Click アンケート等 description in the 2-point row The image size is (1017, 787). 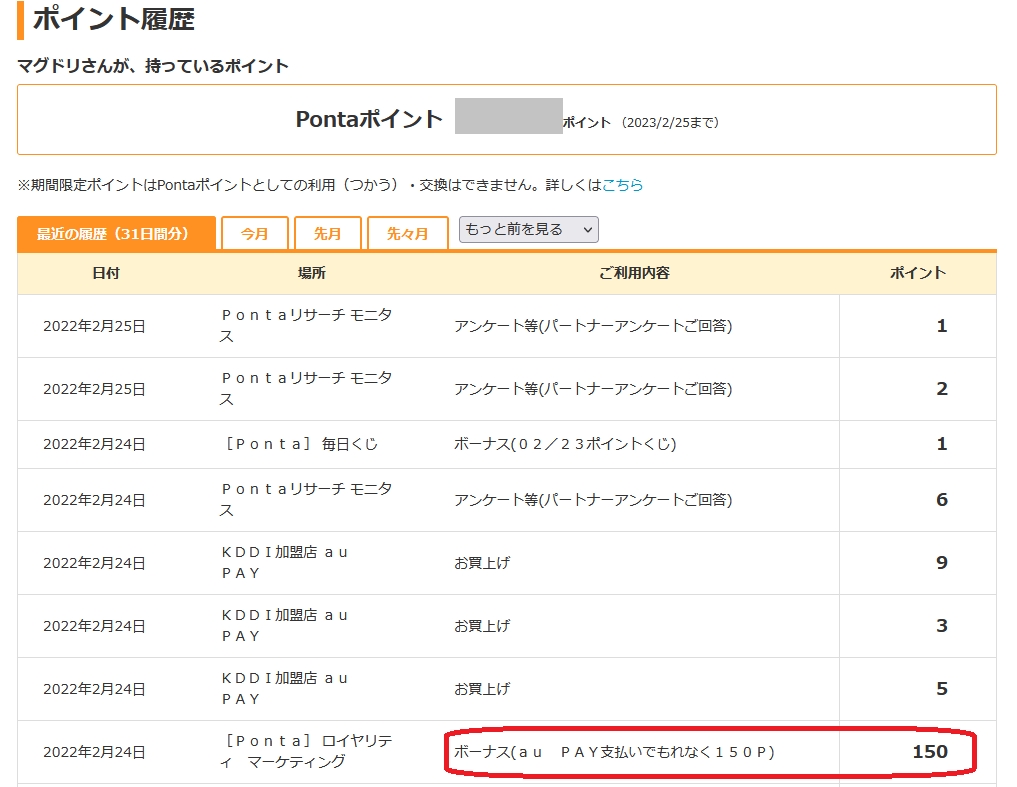(593, 389)
